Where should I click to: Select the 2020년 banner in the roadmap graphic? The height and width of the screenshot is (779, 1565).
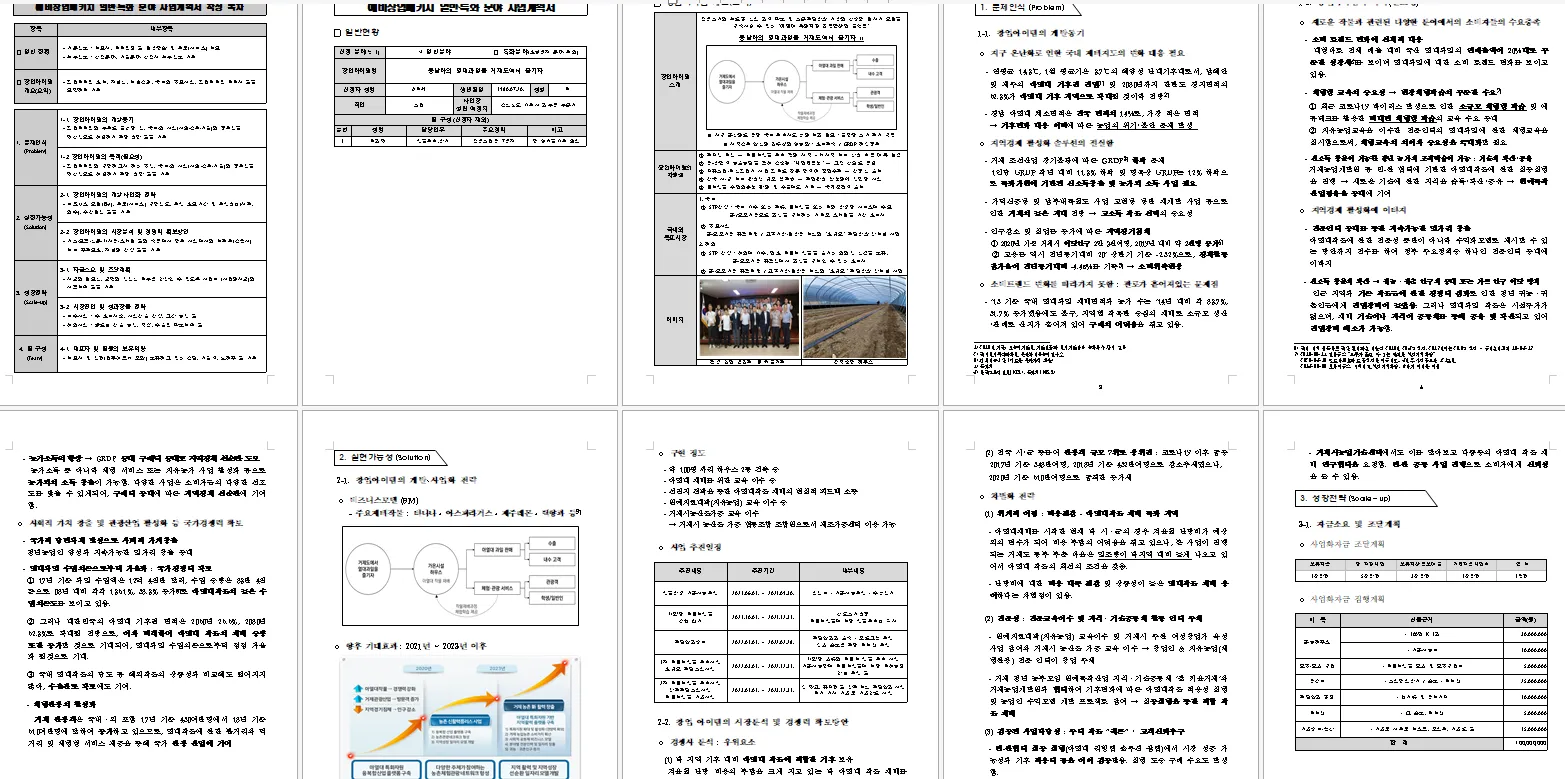(x=423, y=668)
